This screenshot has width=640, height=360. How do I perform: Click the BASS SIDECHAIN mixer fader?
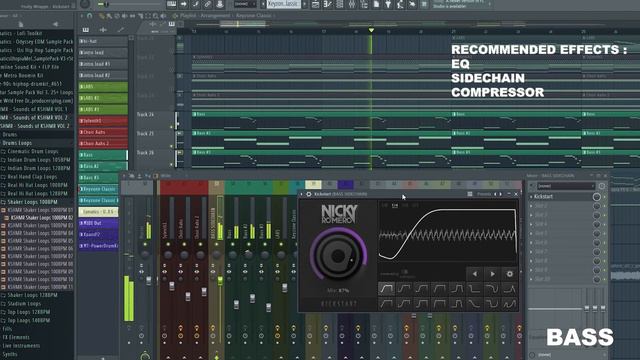[x=220, y=280]
